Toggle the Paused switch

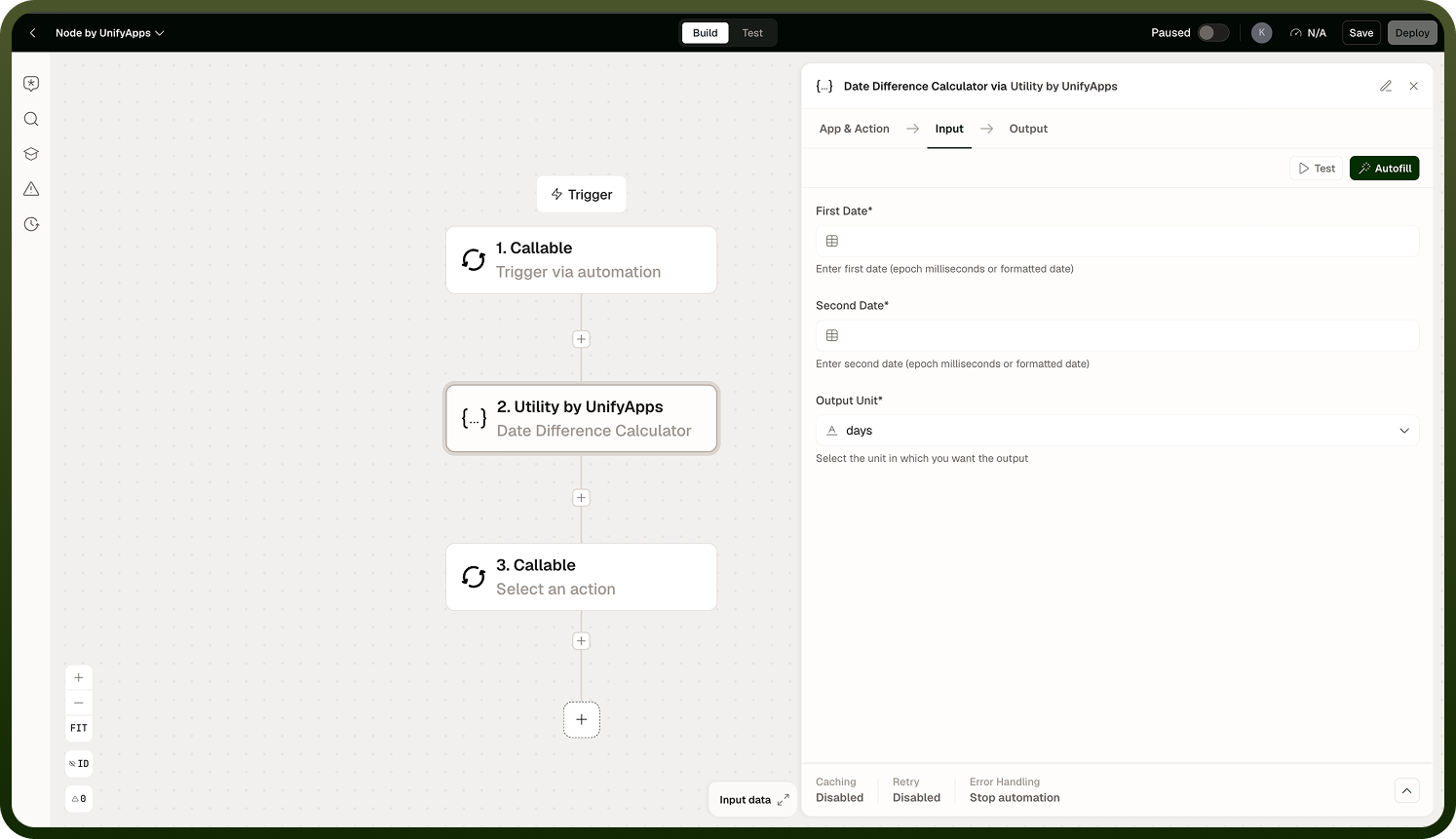(1213, 33)
